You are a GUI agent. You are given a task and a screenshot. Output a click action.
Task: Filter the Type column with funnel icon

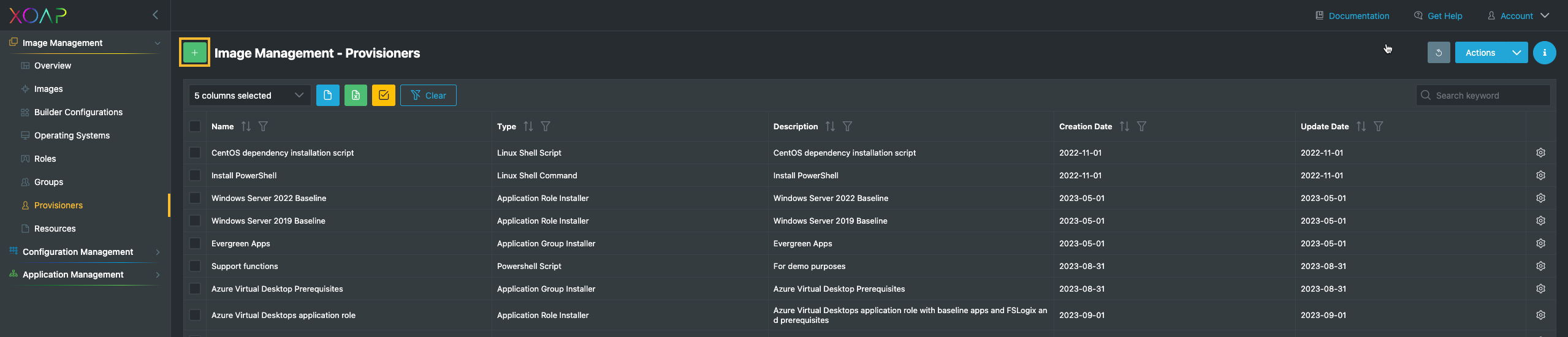(x=546, y=126)
